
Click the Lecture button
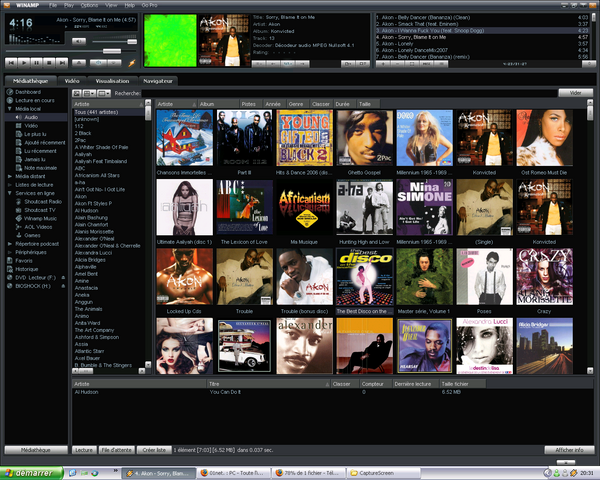(x=84, y=450)
